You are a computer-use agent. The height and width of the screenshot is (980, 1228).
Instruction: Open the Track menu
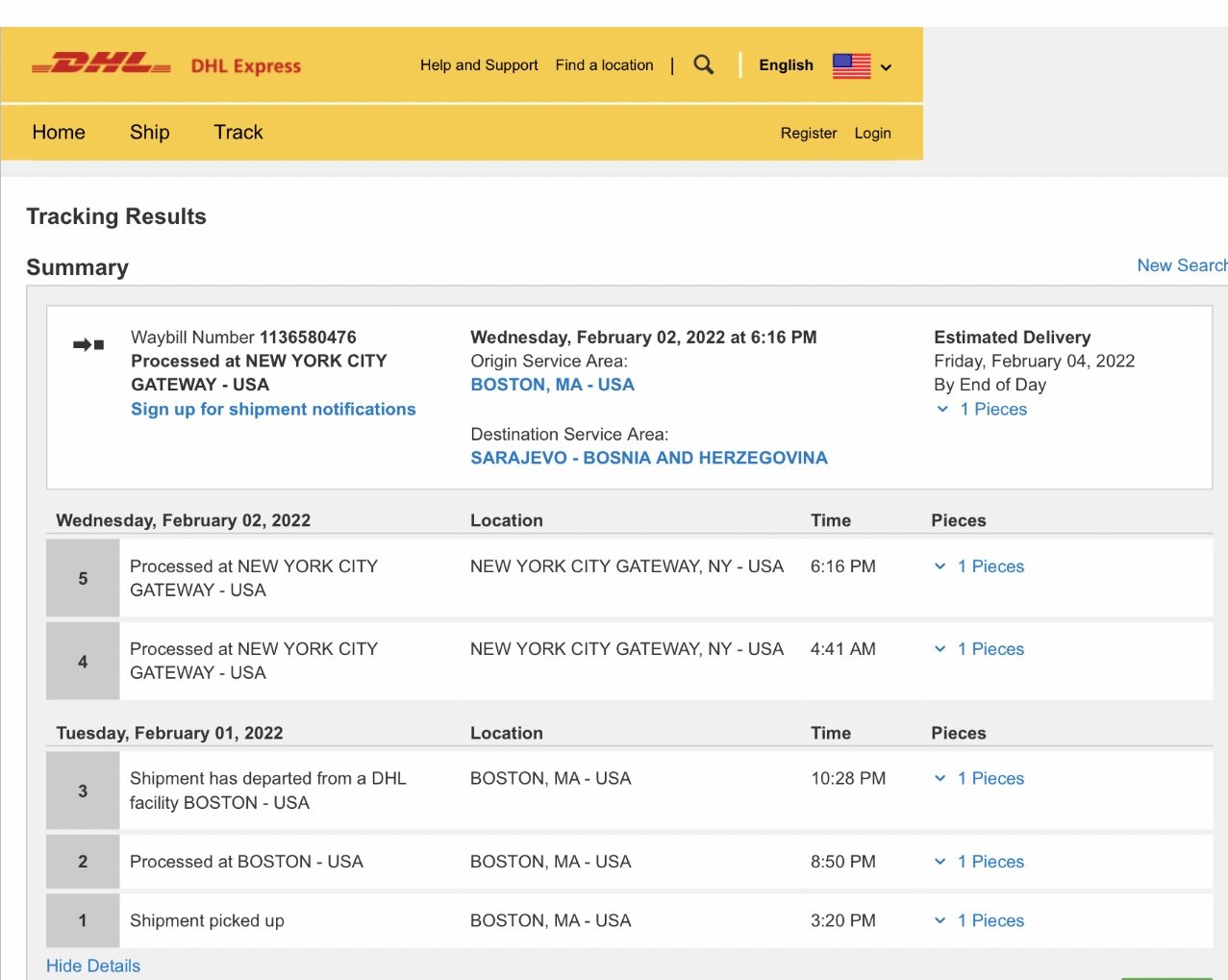pos(238,133)
